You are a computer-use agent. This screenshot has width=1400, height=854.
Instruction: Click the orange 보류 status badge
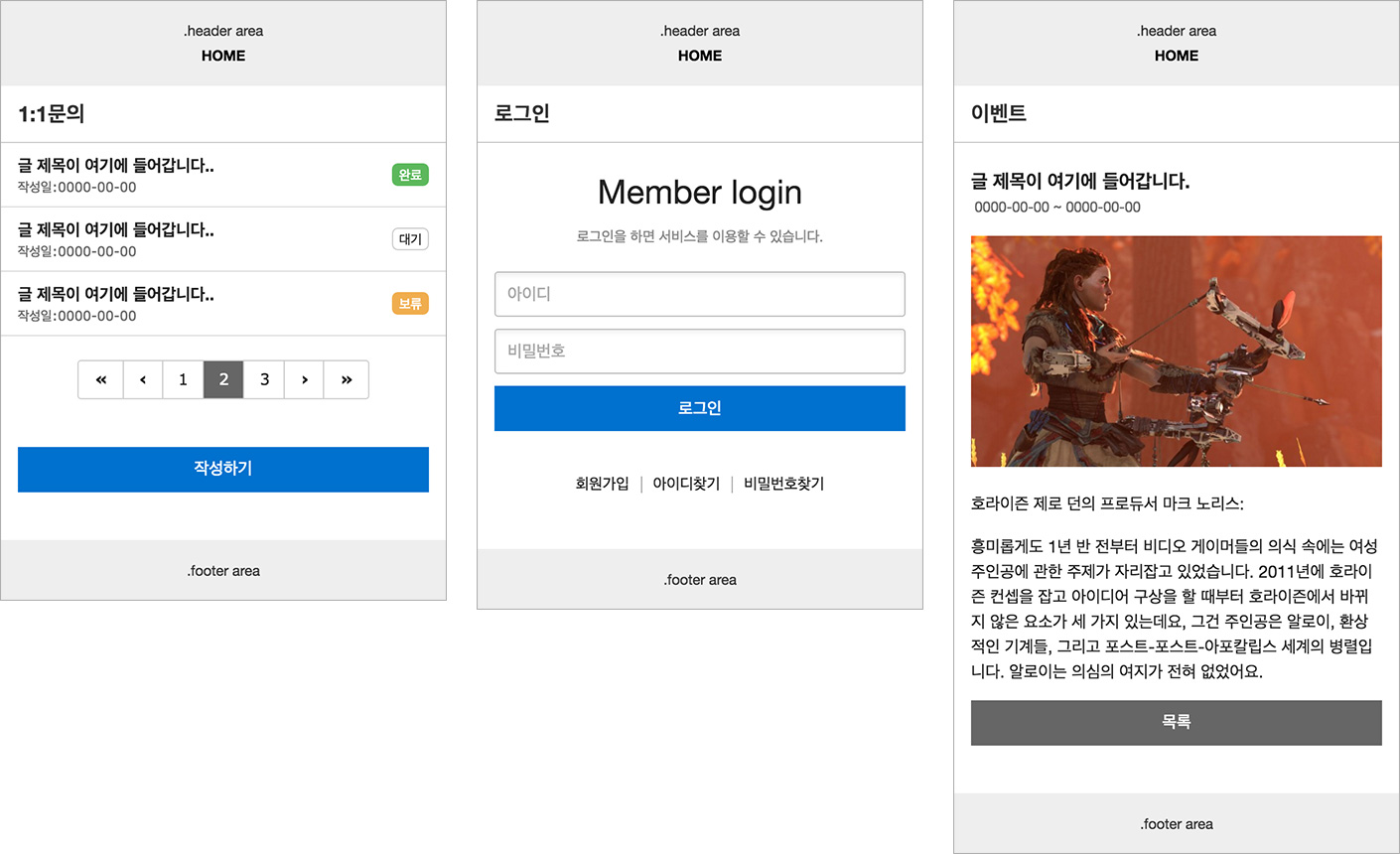point(410,304)
